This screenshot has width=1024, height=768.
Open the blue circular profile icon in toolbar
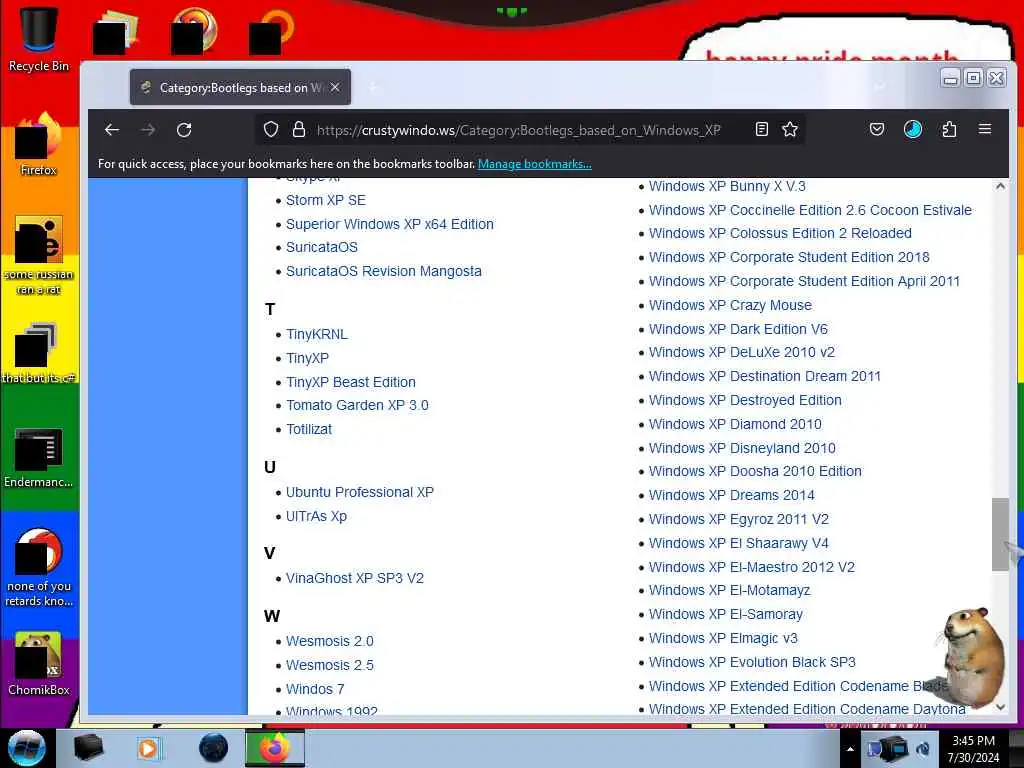(912, 129)
